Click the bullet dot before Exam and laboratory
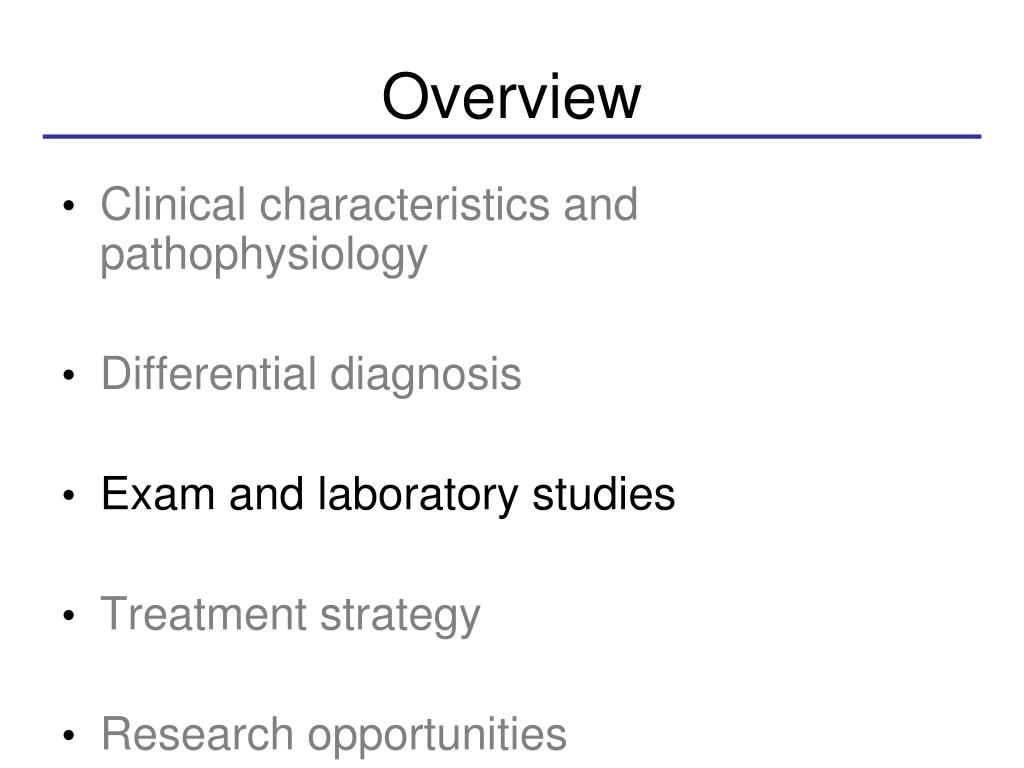 pyautogui.click(x=68, y=497)
